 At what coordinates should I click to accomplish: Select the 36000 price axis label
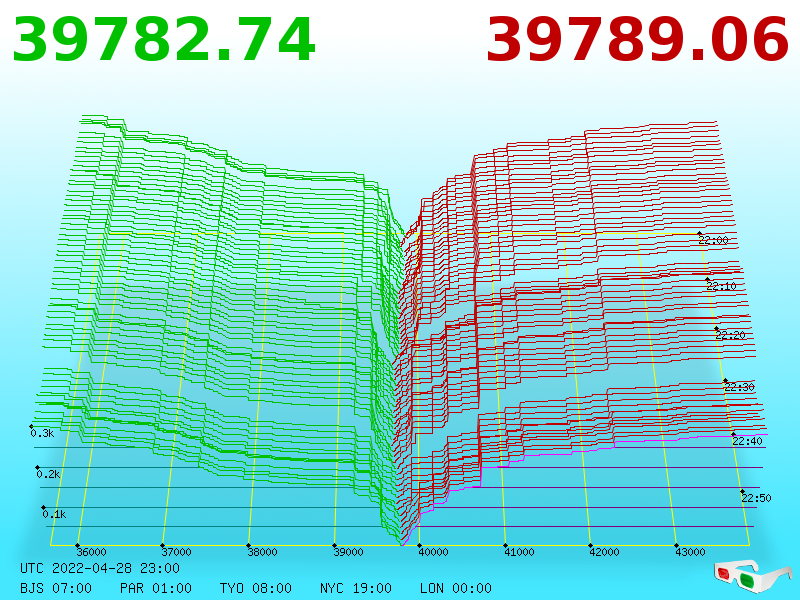(91, 552)
